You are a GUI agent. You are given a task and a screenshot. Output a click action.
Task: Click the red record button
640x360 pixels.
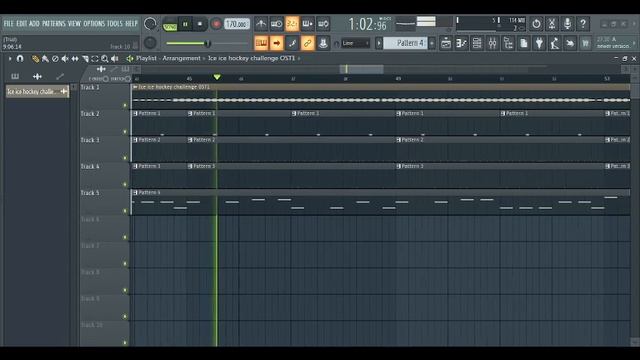coord(216,24)
